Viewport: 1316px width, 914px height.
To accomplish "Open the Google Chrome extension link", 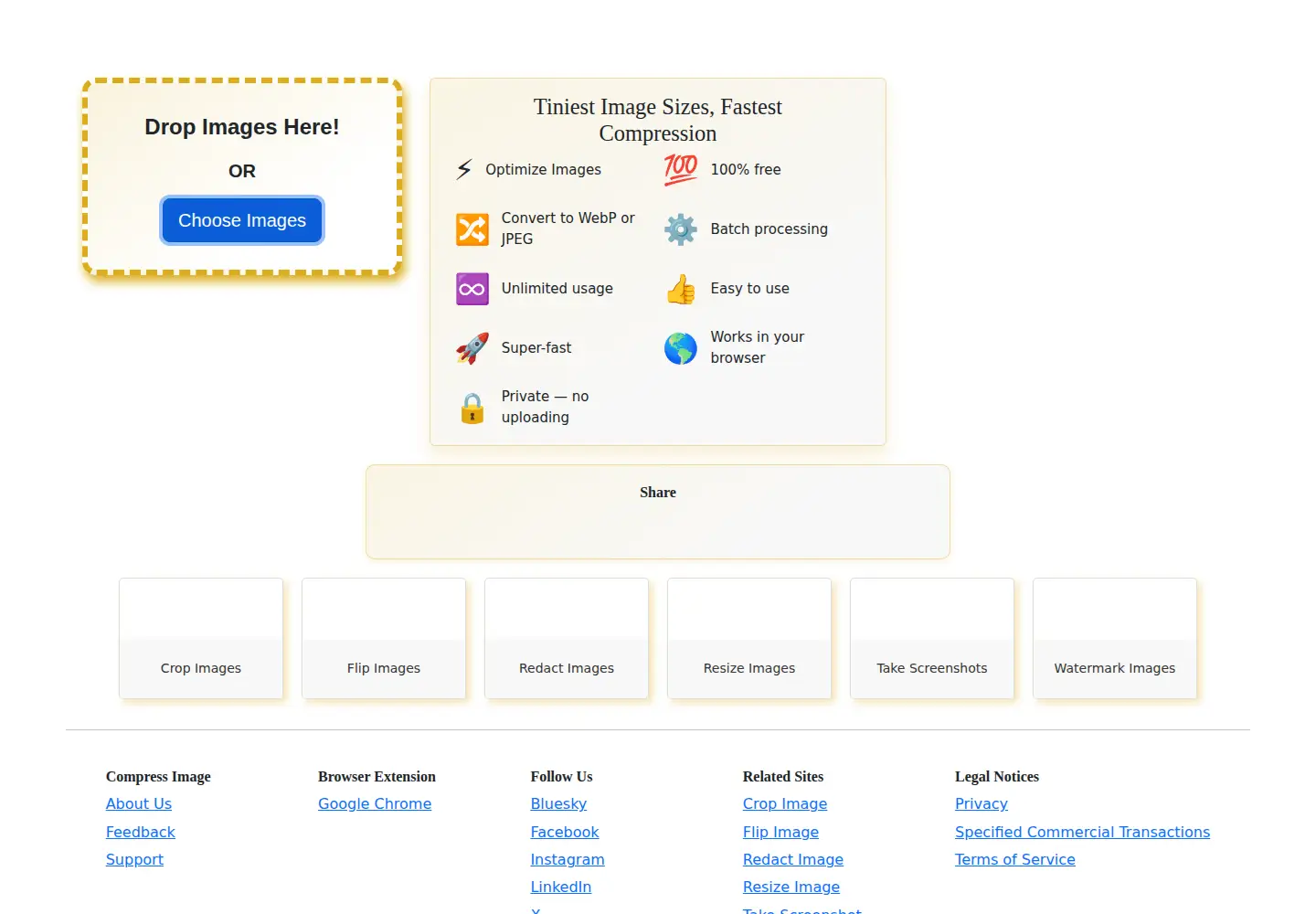I will (x=375, y=803).
